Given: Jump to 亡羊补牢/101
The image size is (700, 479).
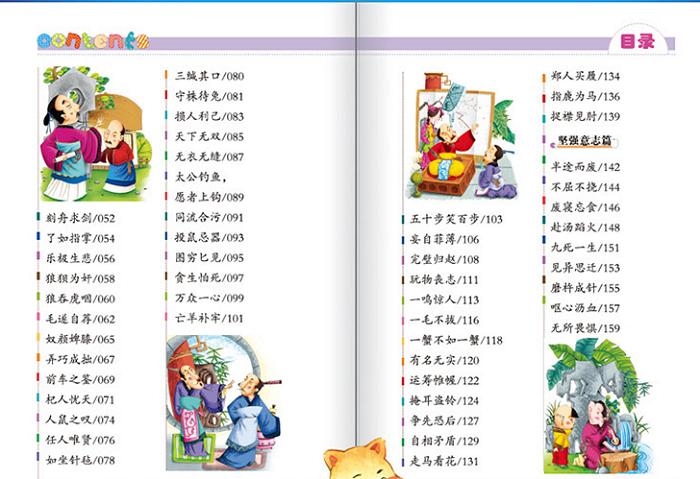Looking at the screenshot, I should point(209,318).
